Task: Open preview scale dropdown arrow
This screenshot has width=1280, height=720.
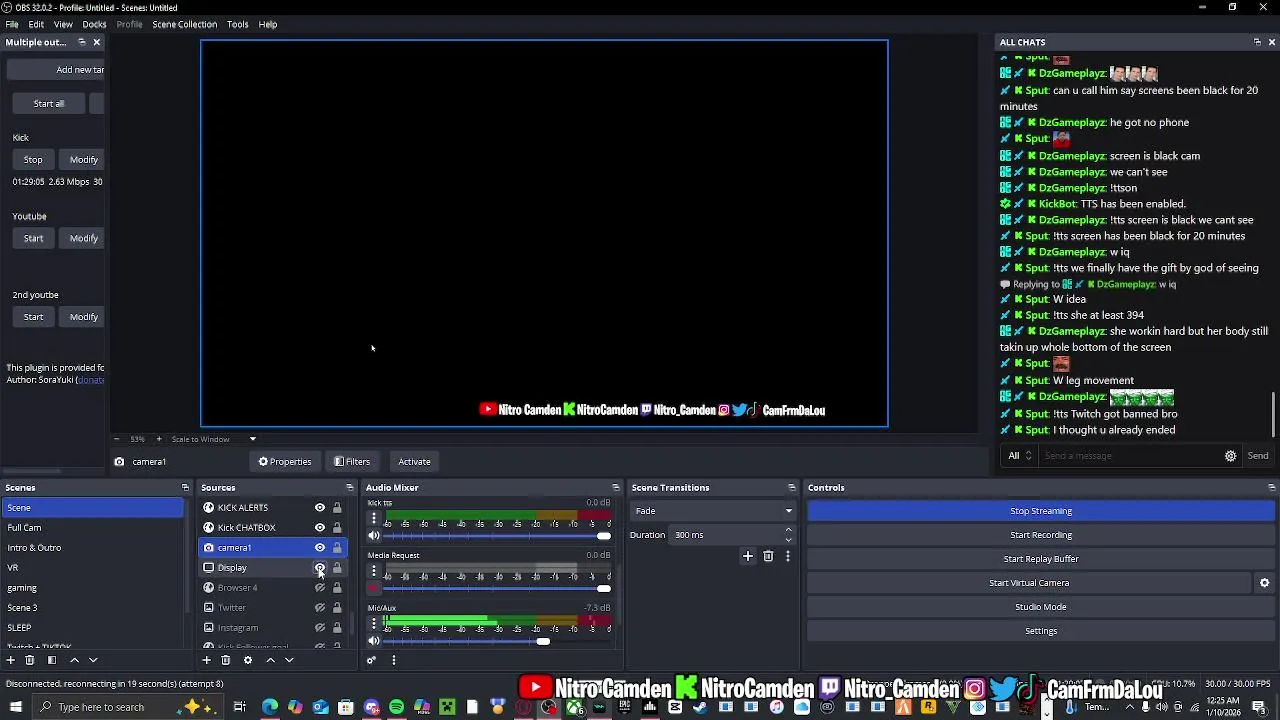Action: [x=252, y=439]
